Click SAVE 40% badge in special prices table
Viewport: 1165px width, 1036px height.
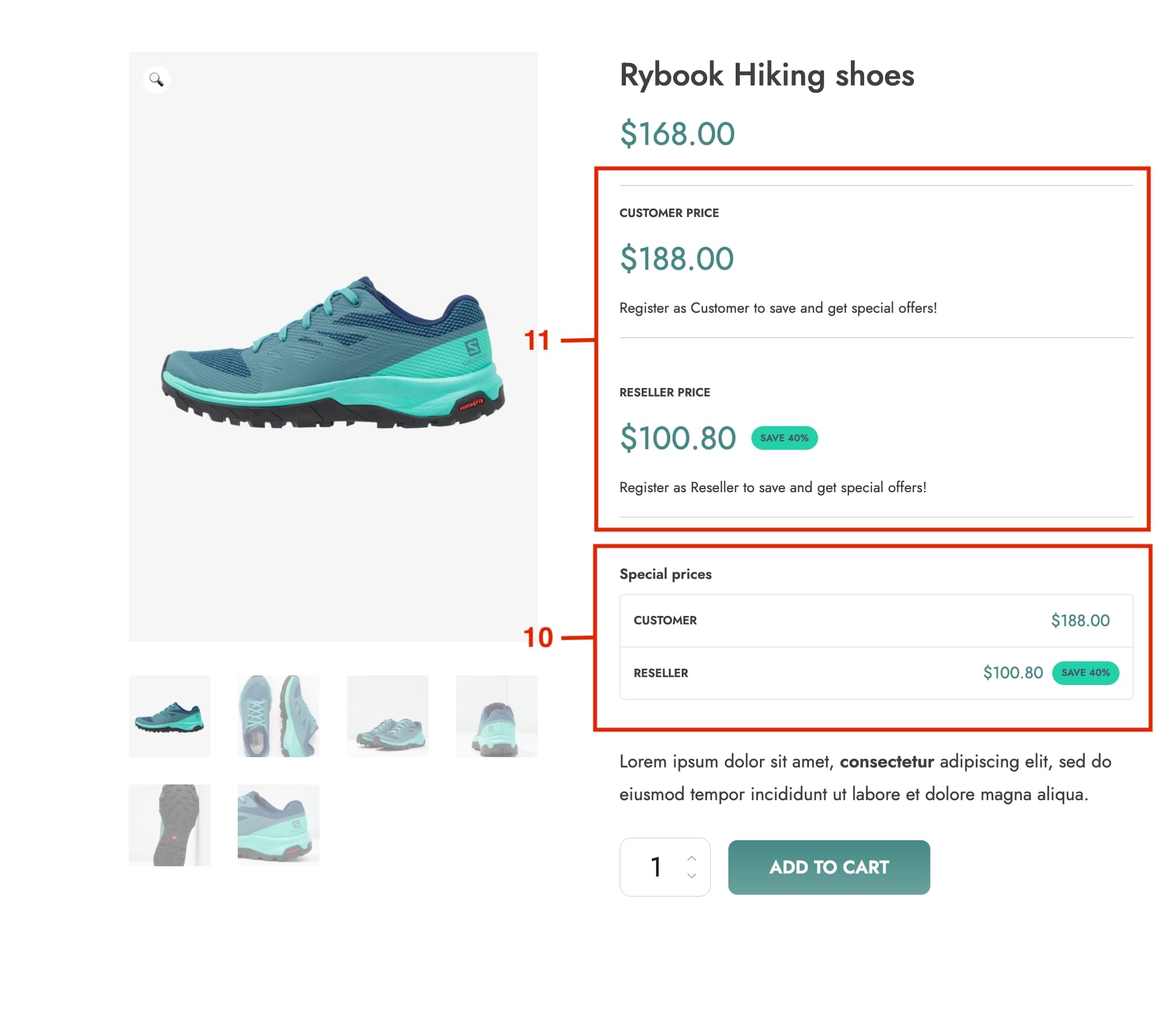coord(1086,673)
